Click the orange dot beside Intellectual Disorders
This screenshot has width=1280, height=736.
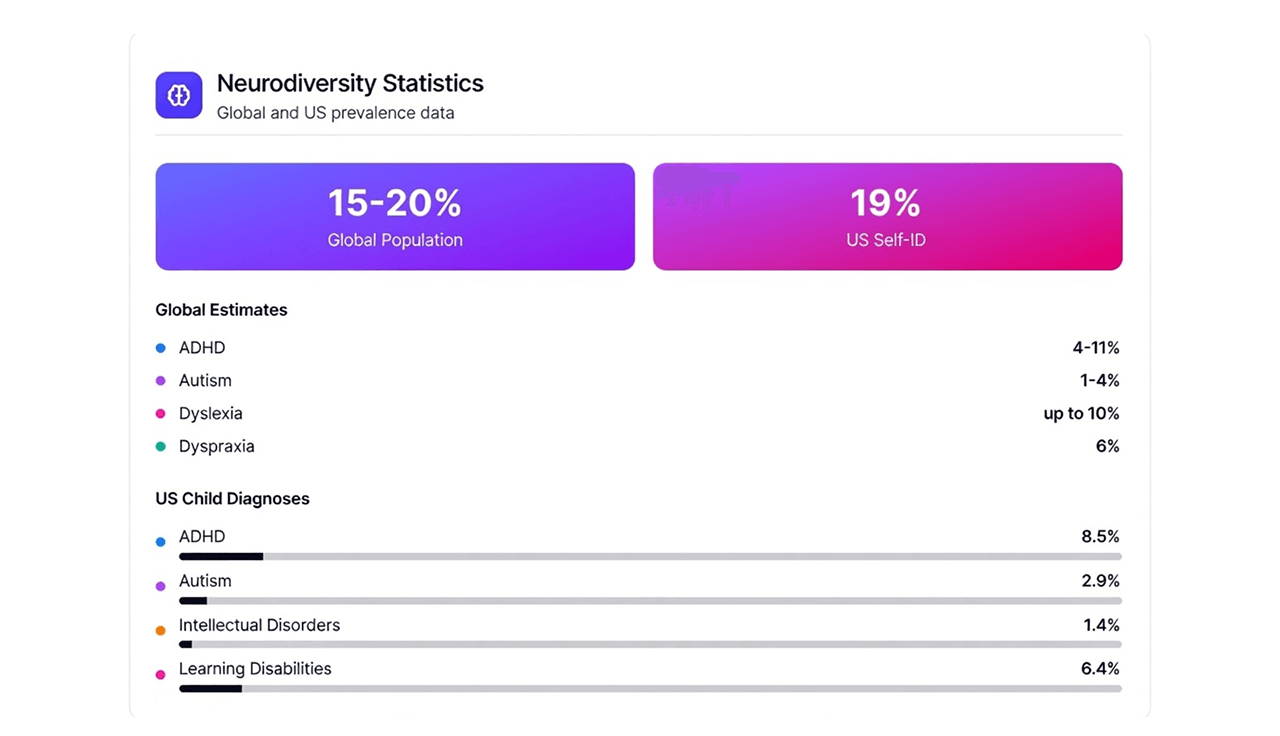coord(160,631)
